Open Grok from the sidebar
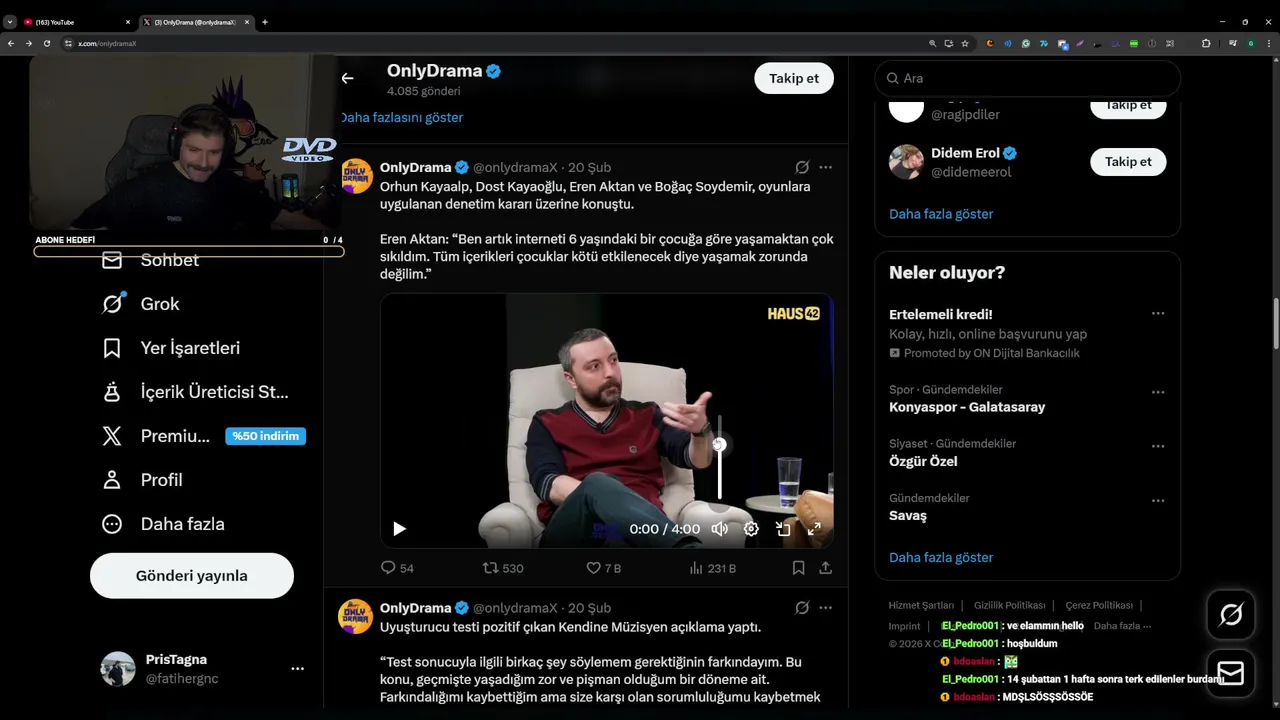1280x720 pixels. 140,304
